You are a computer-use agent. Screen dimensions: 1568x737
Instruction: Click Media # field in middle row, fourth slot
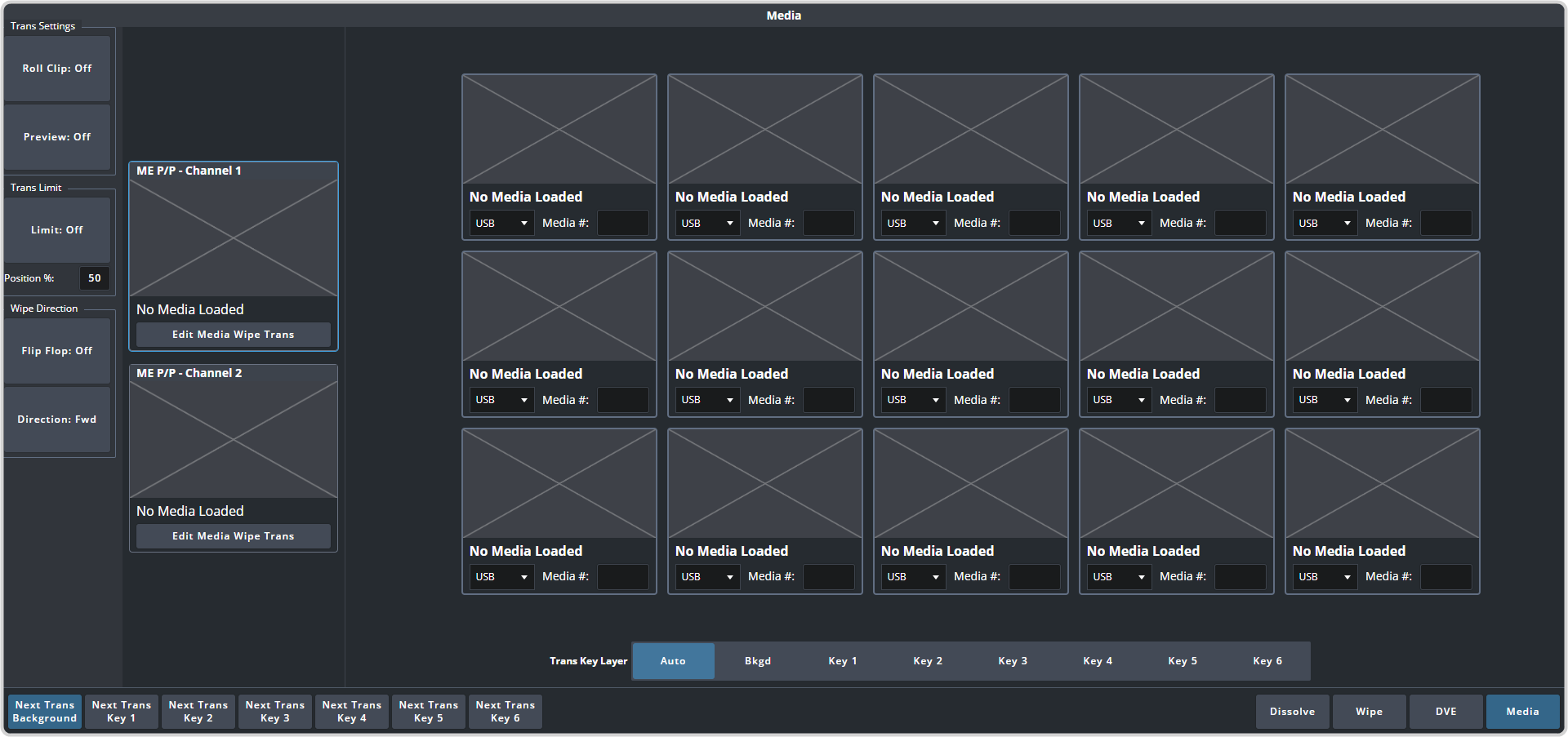[x=1241, y=401]
